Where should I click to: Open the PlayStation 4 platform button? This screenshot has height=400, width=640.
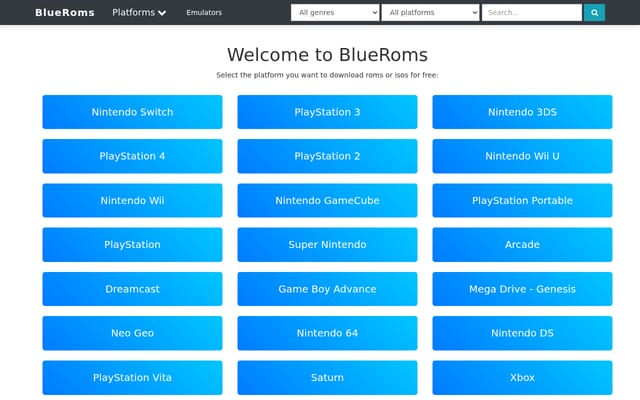pyautogui.click(x=132, y=156)
